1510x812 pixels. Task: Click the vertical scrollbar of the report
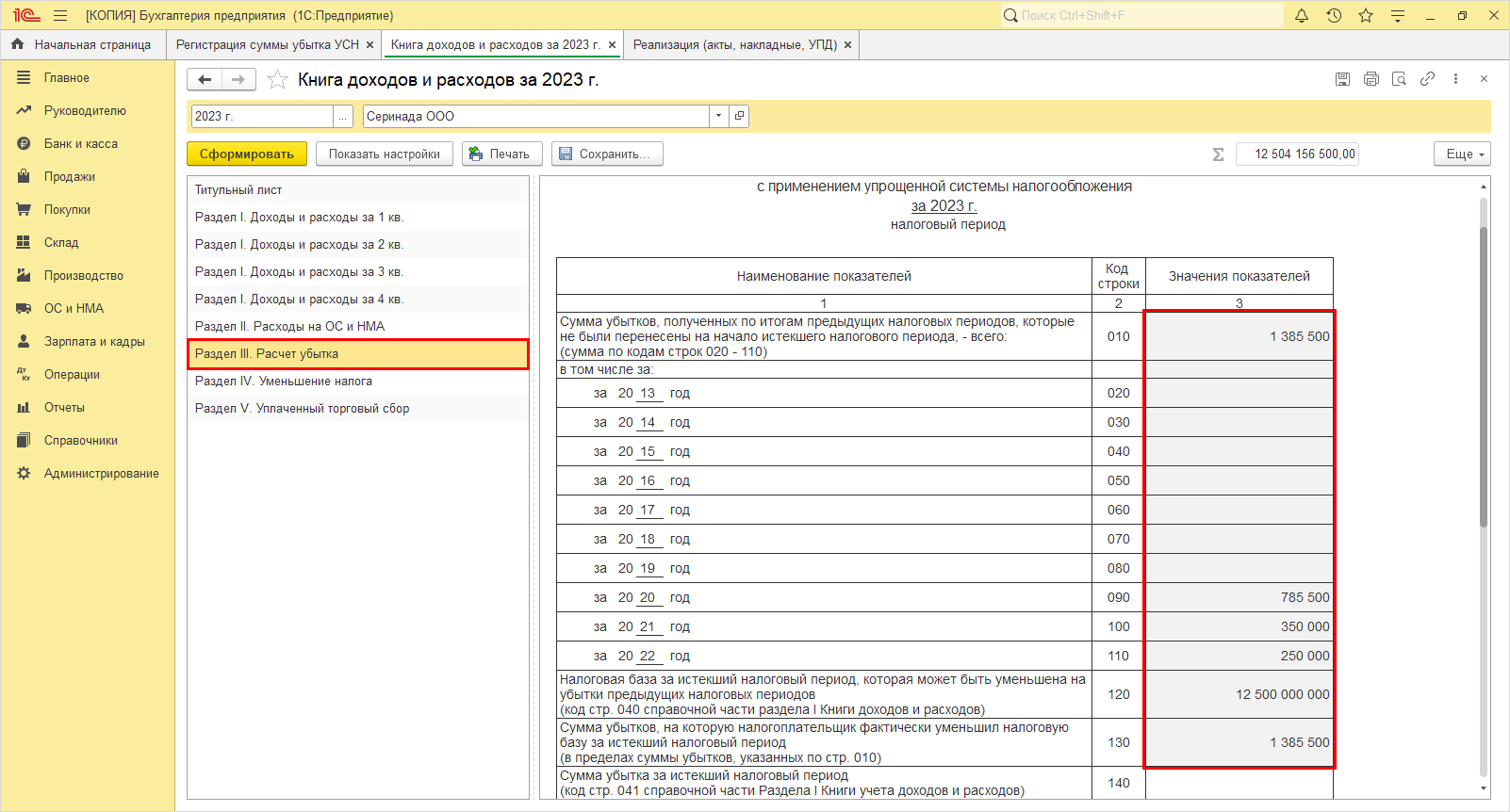coord(1484,377)
